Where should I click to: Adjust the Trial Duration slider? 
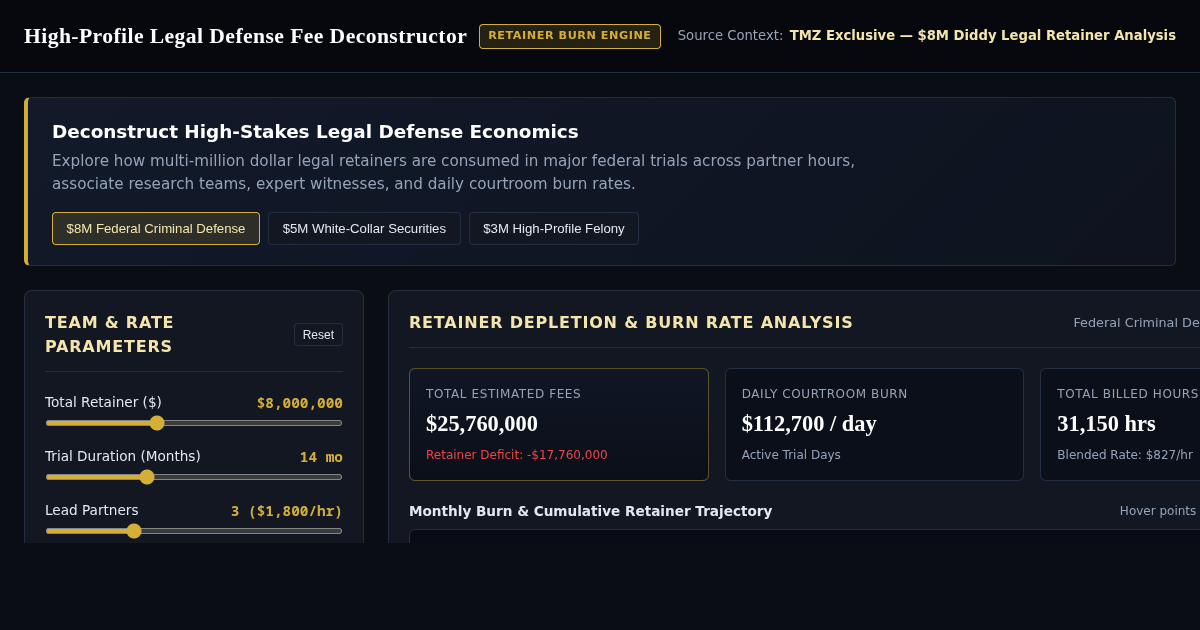194,477
